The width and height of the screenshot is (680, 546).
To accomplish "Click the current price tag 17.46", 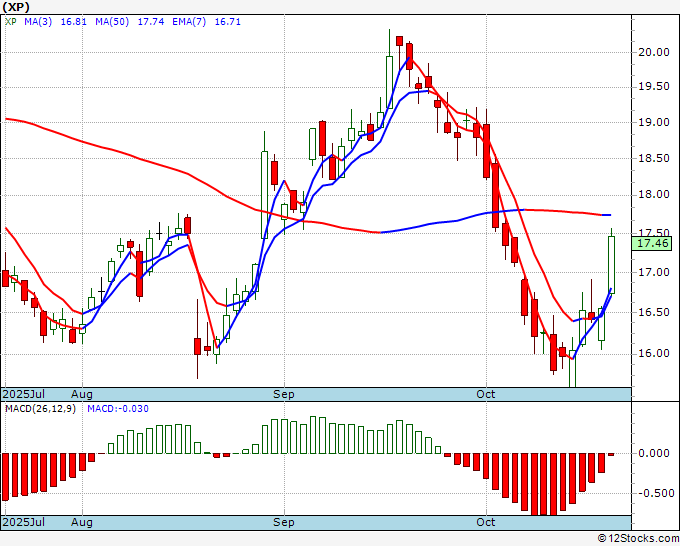I will [x=652, y=243].
